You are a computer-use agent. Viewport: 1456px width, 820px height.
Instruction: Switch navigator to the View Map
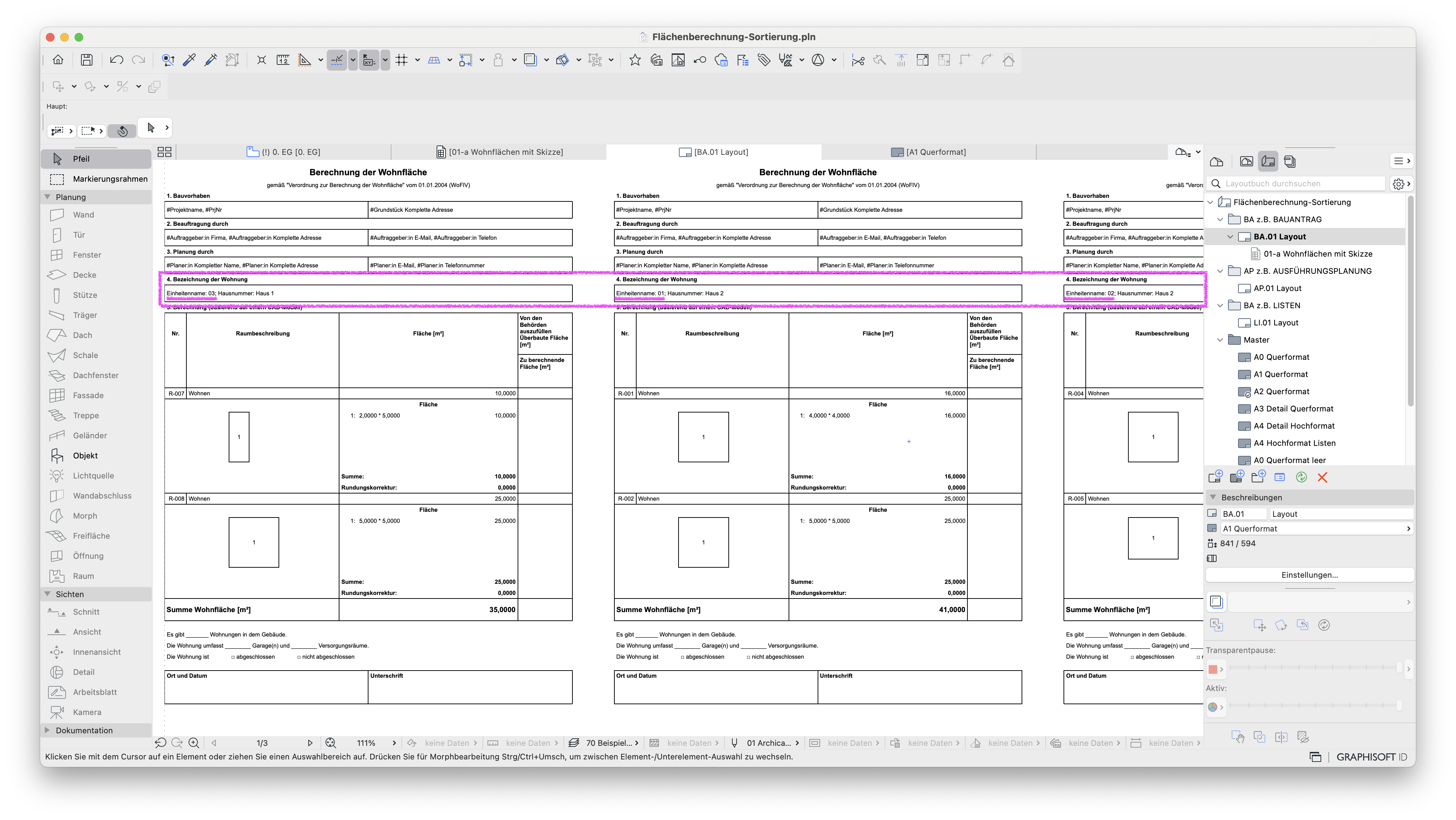1246,162
